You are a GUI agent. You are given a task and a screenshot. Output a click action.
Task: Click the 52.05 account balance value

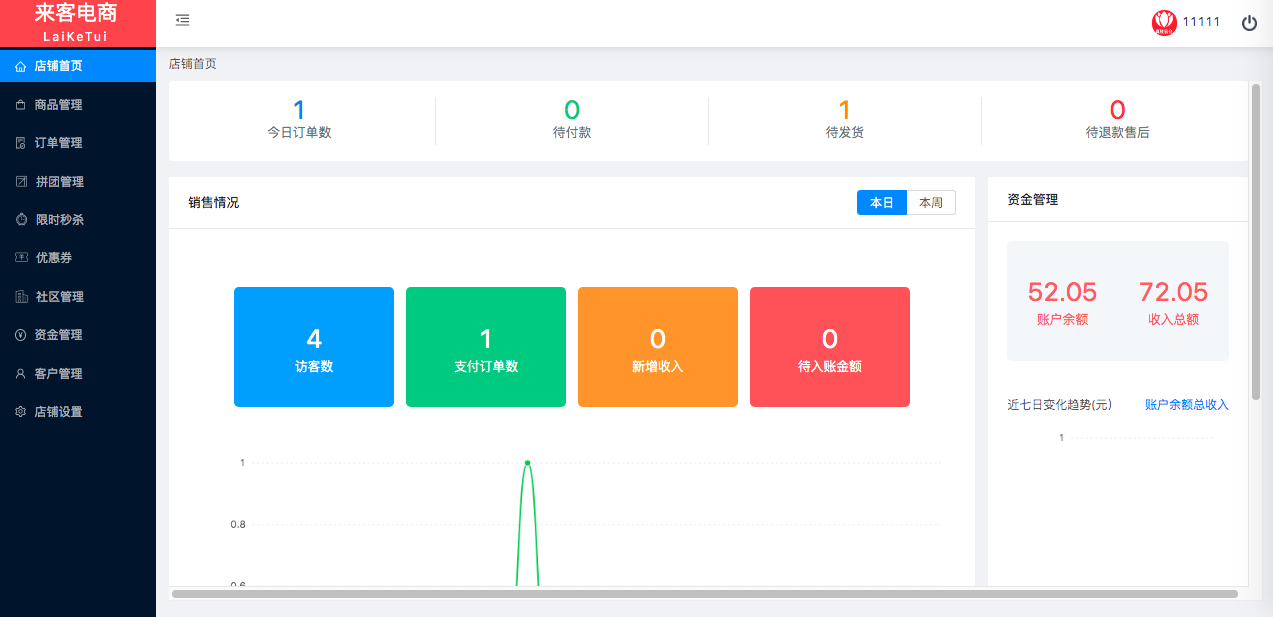tap(1062, 292)
